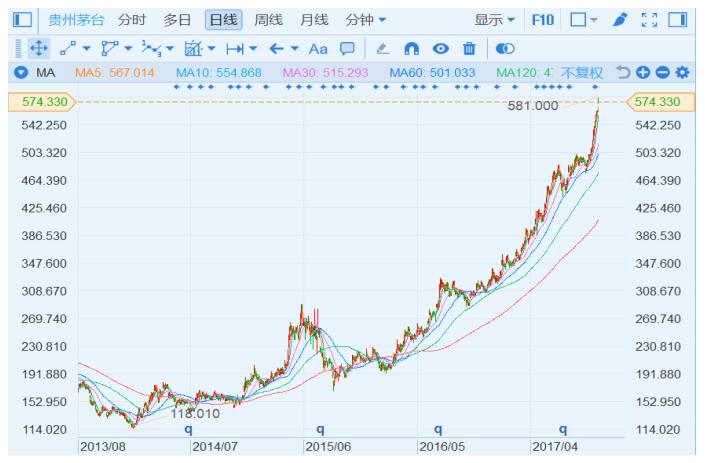
Task: Switch to the 月线 monthly tab
Action: tap(314, 20)
